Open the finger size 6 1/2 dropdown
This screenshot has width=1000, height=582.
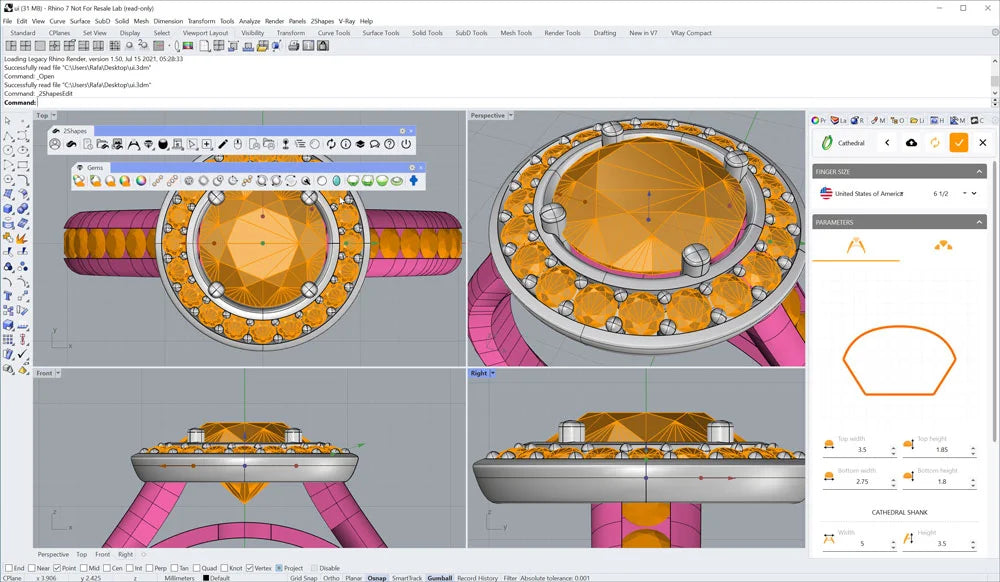point(974,193)
